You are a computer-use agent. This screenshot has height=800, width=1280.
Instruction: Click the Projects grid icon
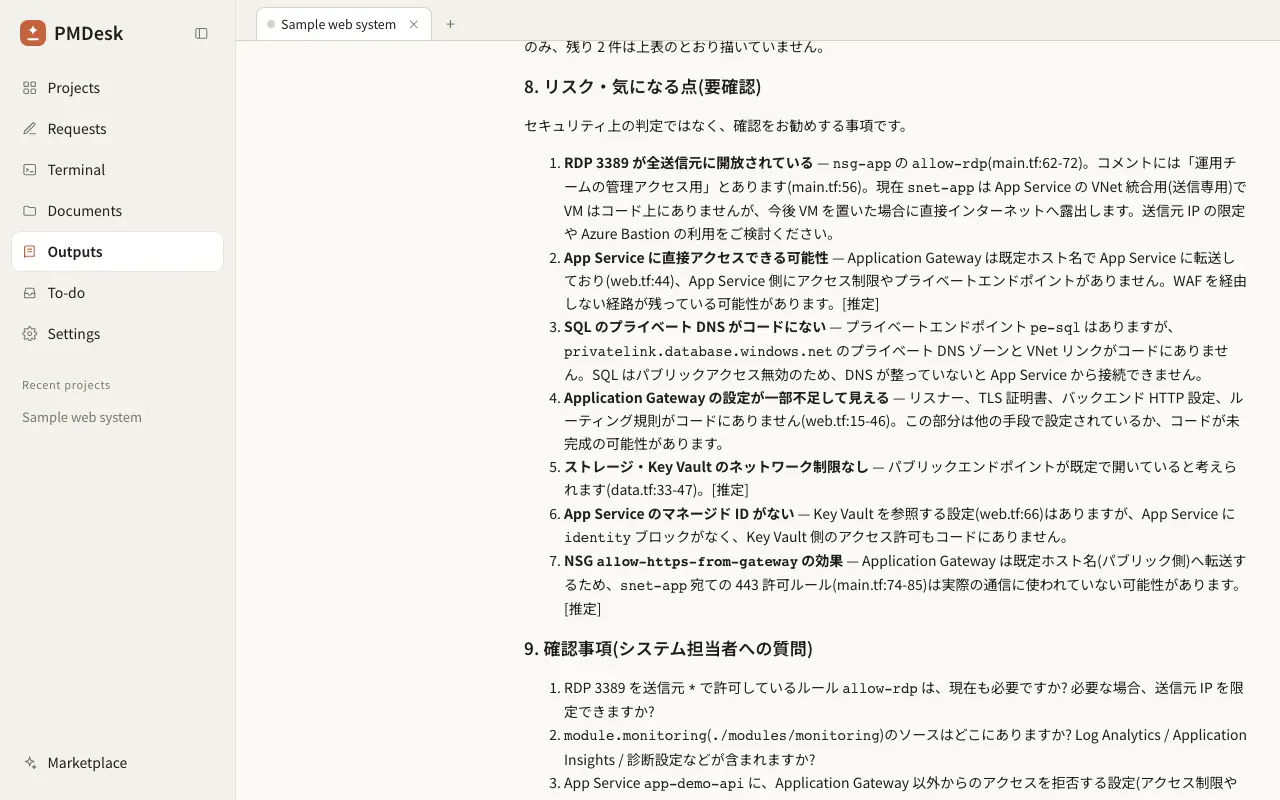click(x=30, y=88)
